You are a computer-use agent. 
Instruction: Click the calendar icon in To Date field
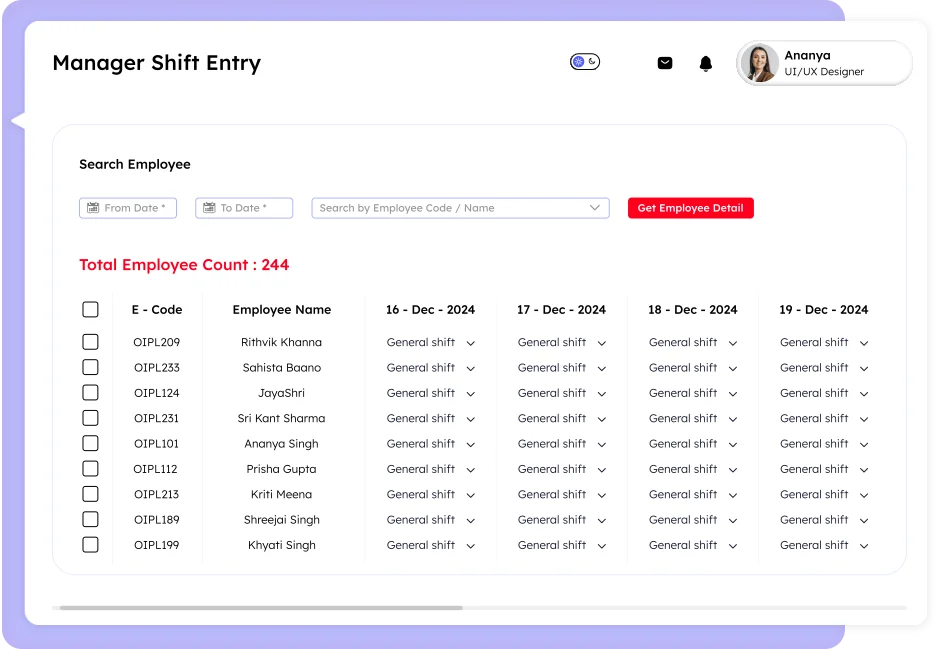(207, 208)
